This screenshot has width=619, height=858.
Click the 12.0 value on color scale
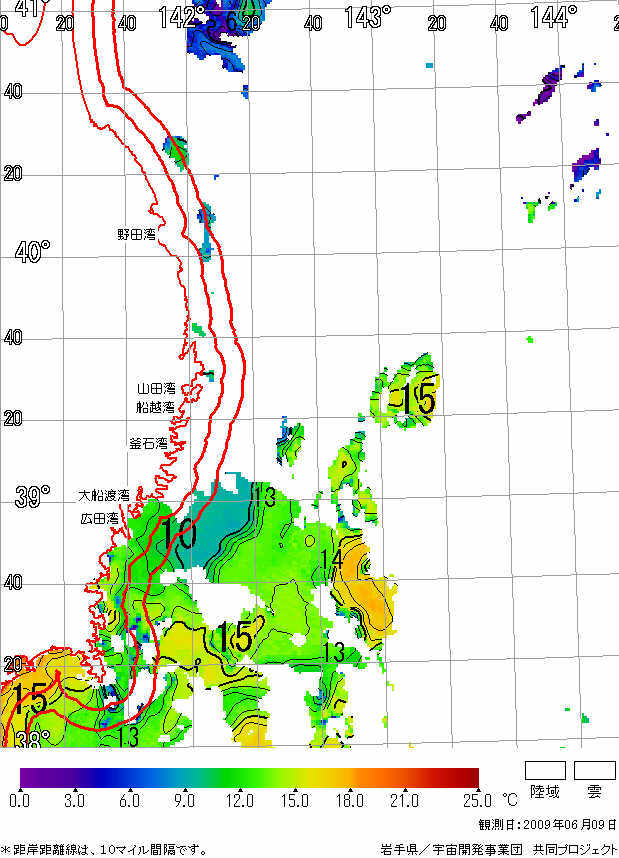(239, 801)
